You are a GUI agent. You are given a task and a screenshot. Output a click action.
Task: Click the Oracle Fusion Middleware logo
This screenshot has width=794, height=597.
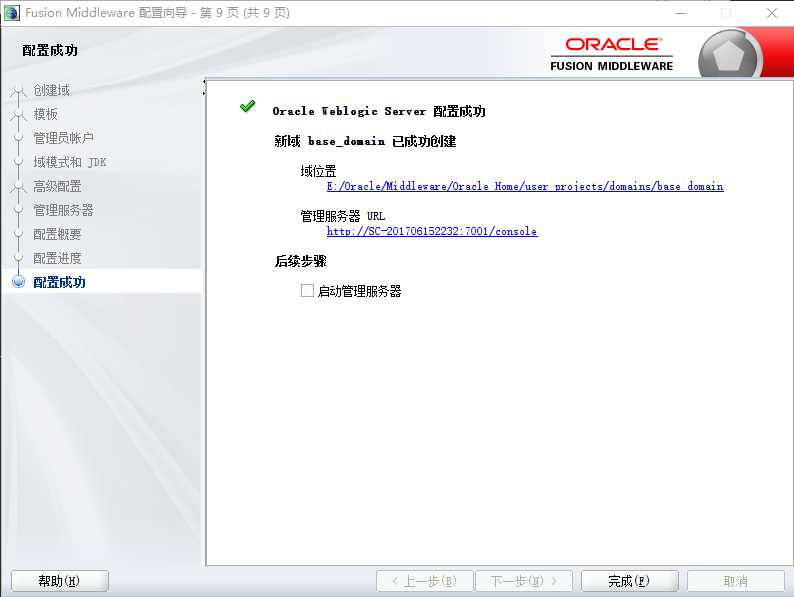pos(612,54)
